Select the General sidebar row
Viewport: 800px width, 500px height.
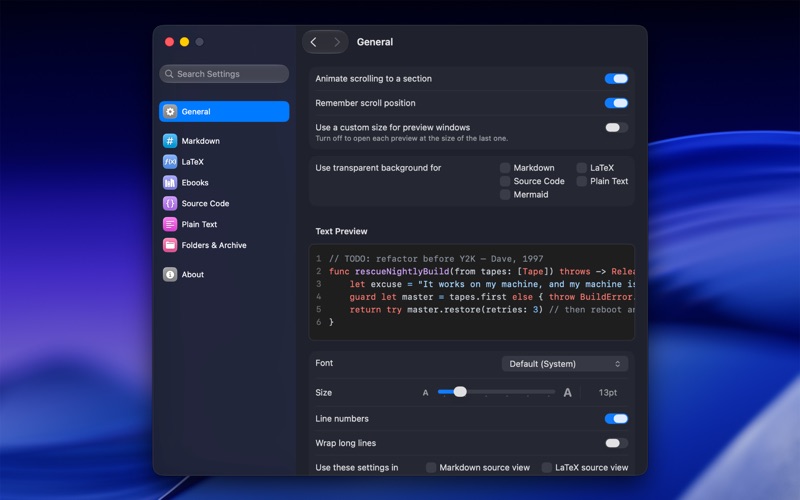click(x=224, y=111)
